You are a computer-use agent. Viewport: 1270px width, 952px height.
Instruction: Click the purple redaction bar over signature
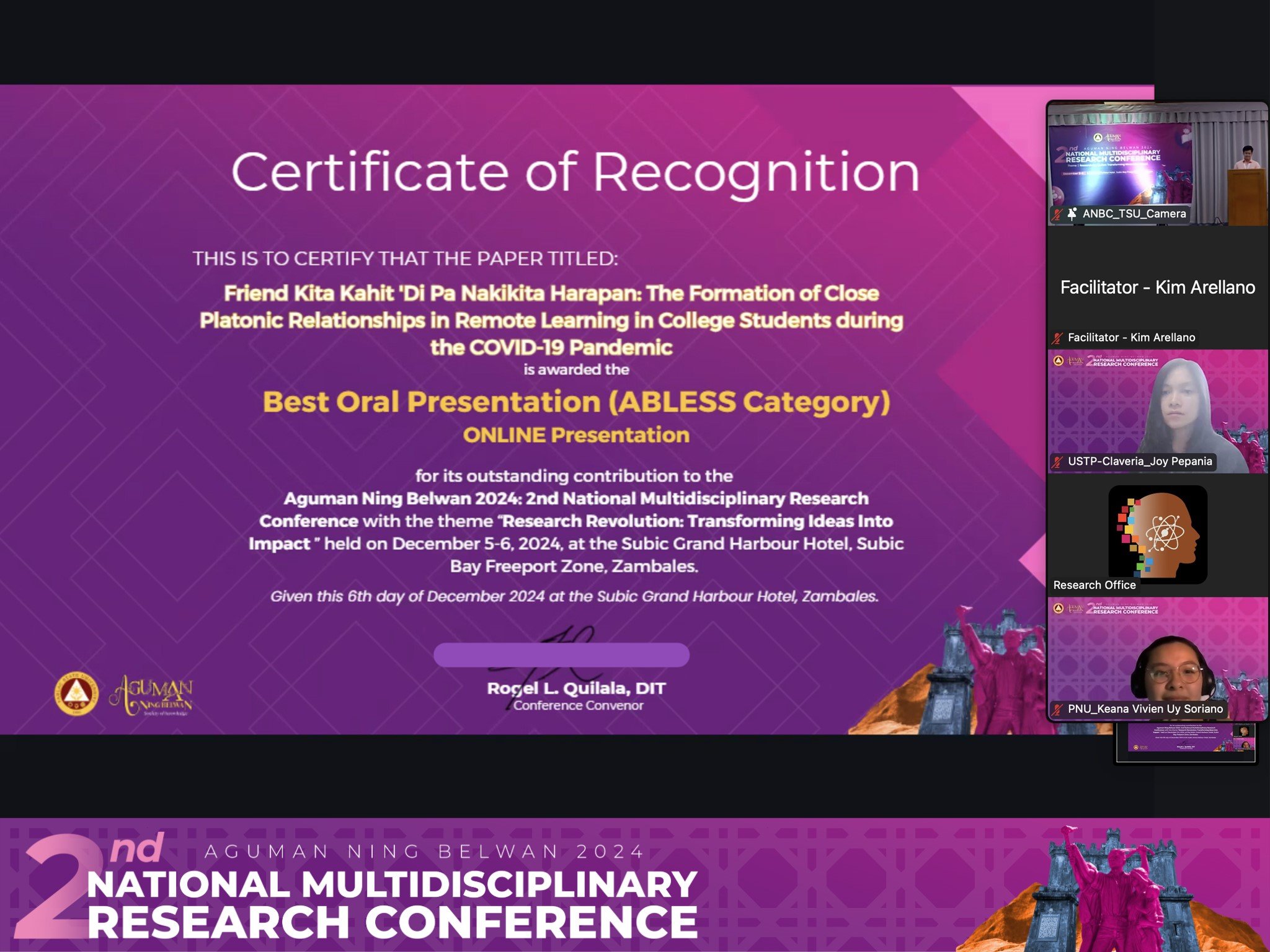(561, 655)
